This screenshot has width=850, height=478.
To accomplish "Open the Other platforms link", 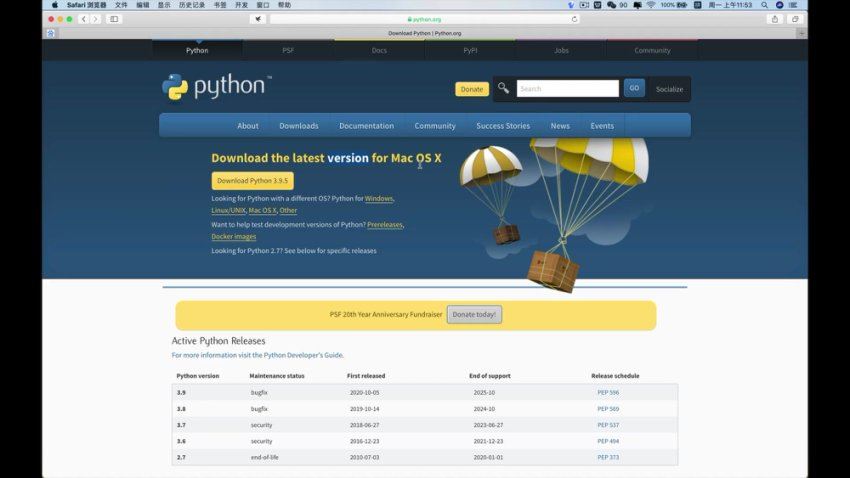I will pos(288,210).
